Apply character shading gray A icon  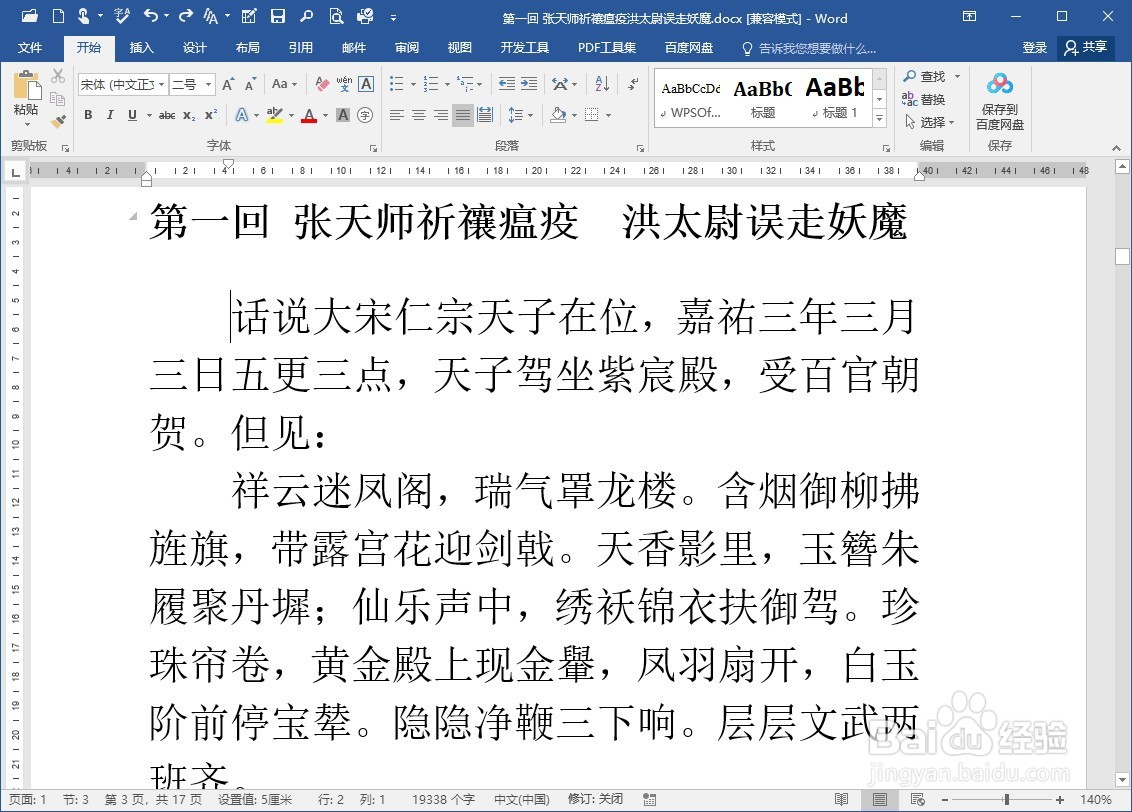[343, 115]
